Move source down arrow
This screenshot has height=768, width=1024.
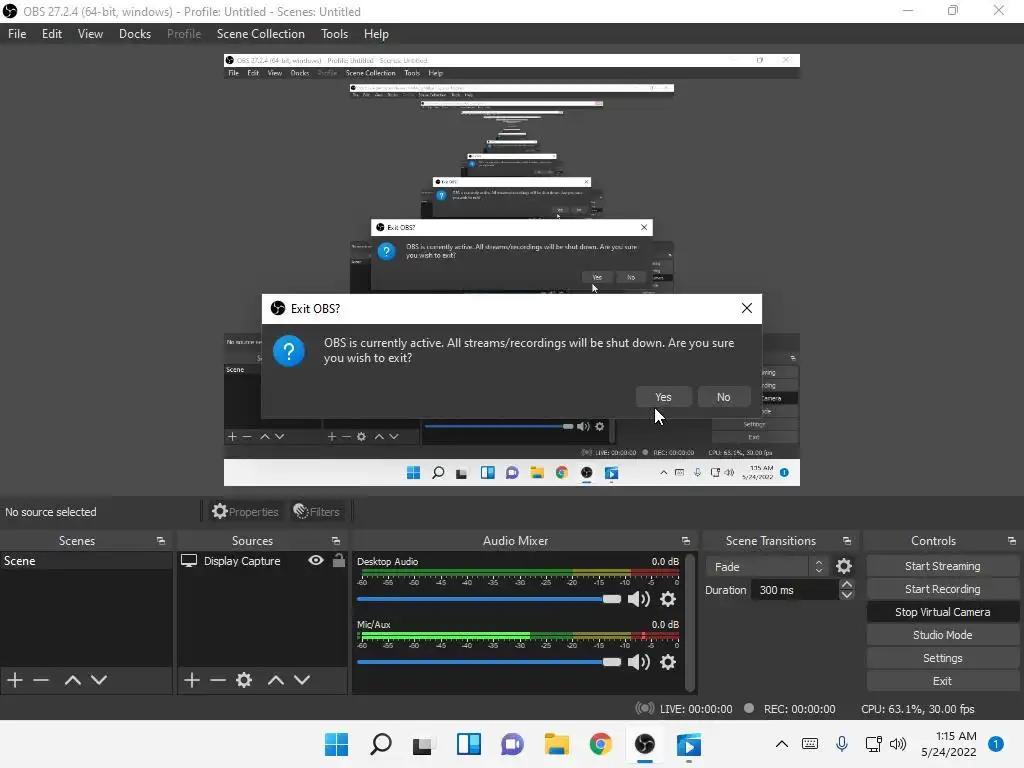tap(302, 680)
